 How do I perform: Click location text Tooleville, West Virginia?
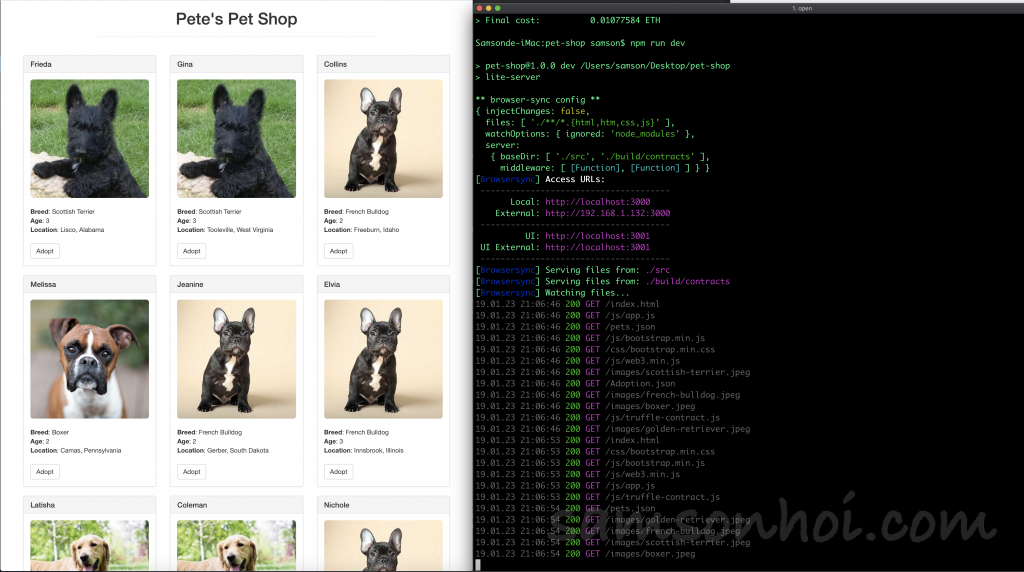coord(240,230)
